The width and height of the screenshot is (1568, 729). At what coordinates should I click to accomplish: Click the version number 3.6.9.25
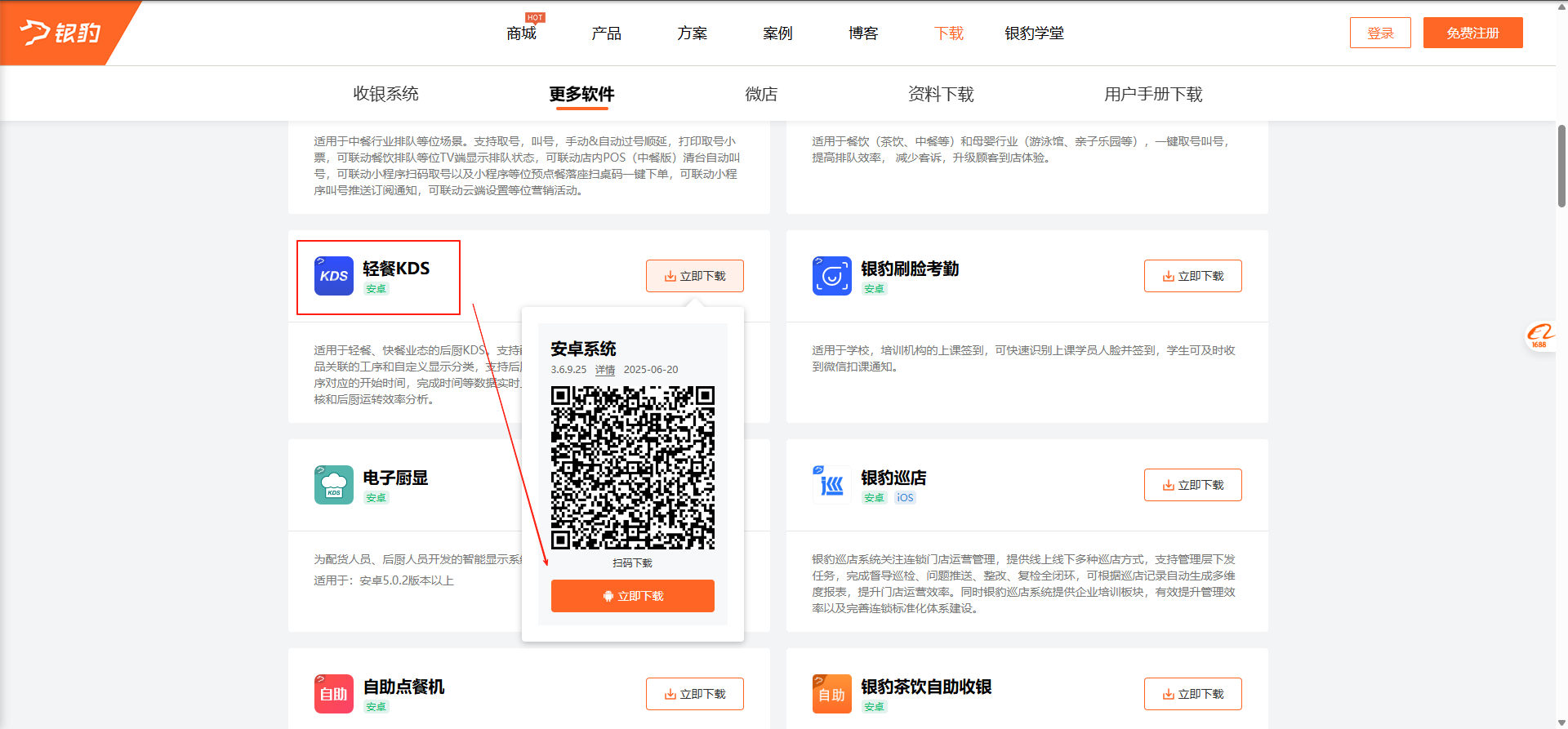[x=568, y=370]
